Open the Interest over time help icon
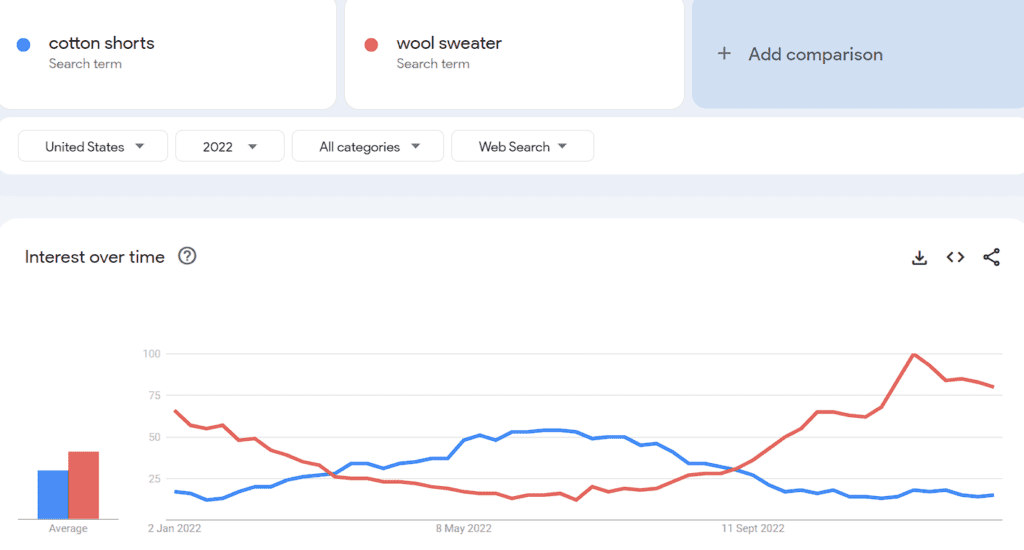1024x550 pixels. point(187,256)
